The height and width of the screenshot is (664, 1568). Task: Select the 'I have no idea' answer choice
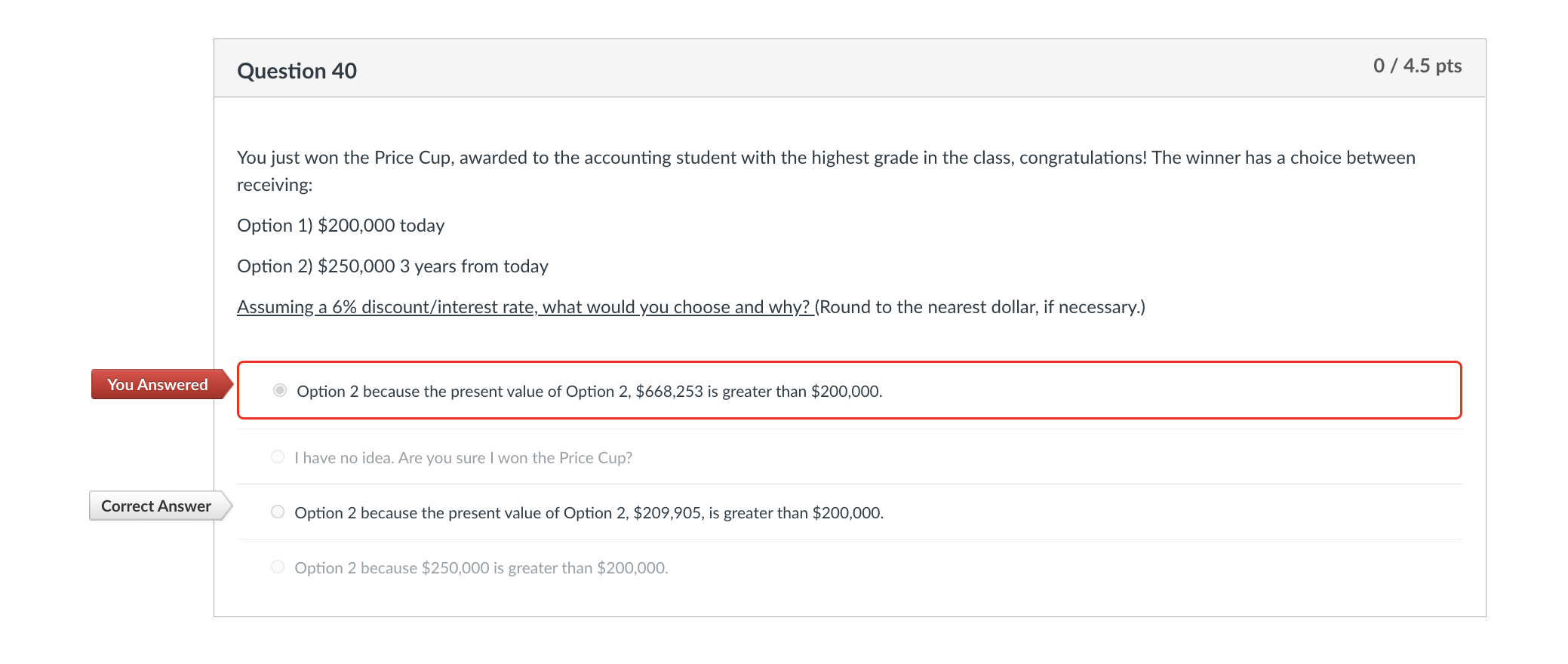[277, 456]
